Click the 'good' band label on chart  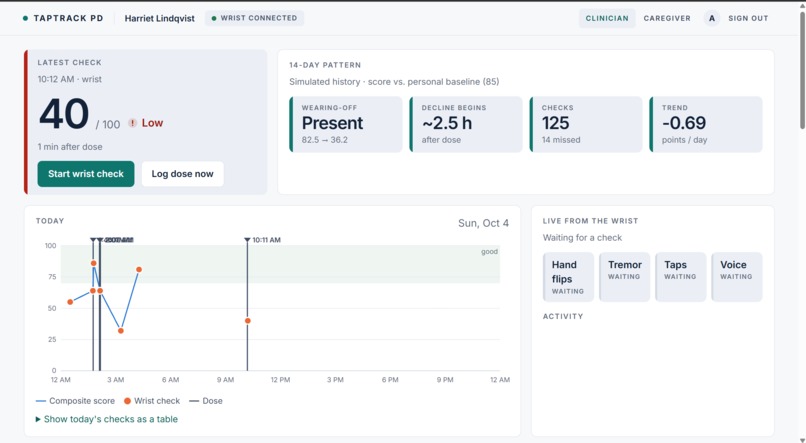click(x=489, y=251)
